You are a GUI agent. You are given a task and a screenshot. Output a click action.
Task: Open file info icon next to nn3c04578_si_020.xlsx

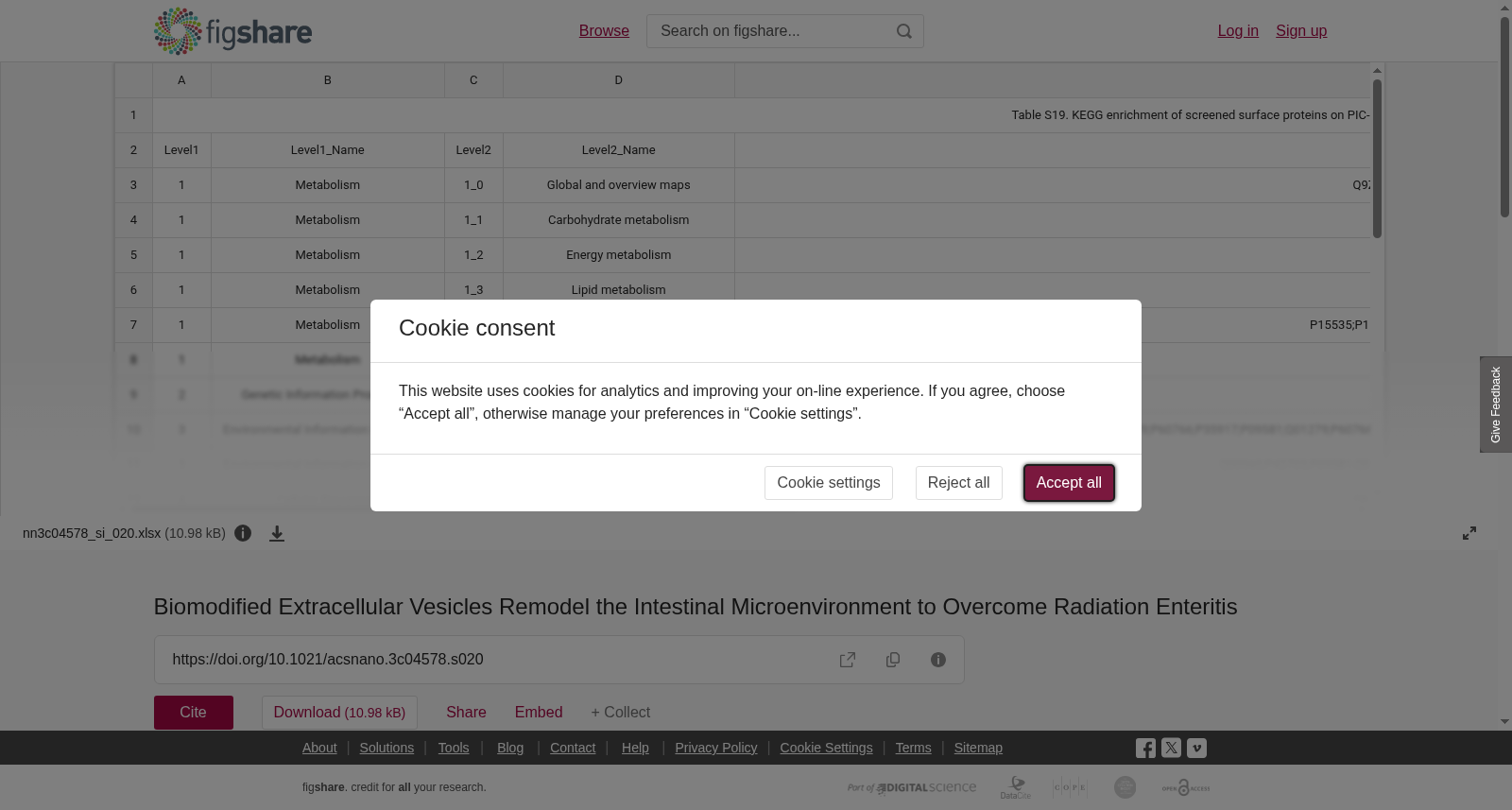[243, 533]
